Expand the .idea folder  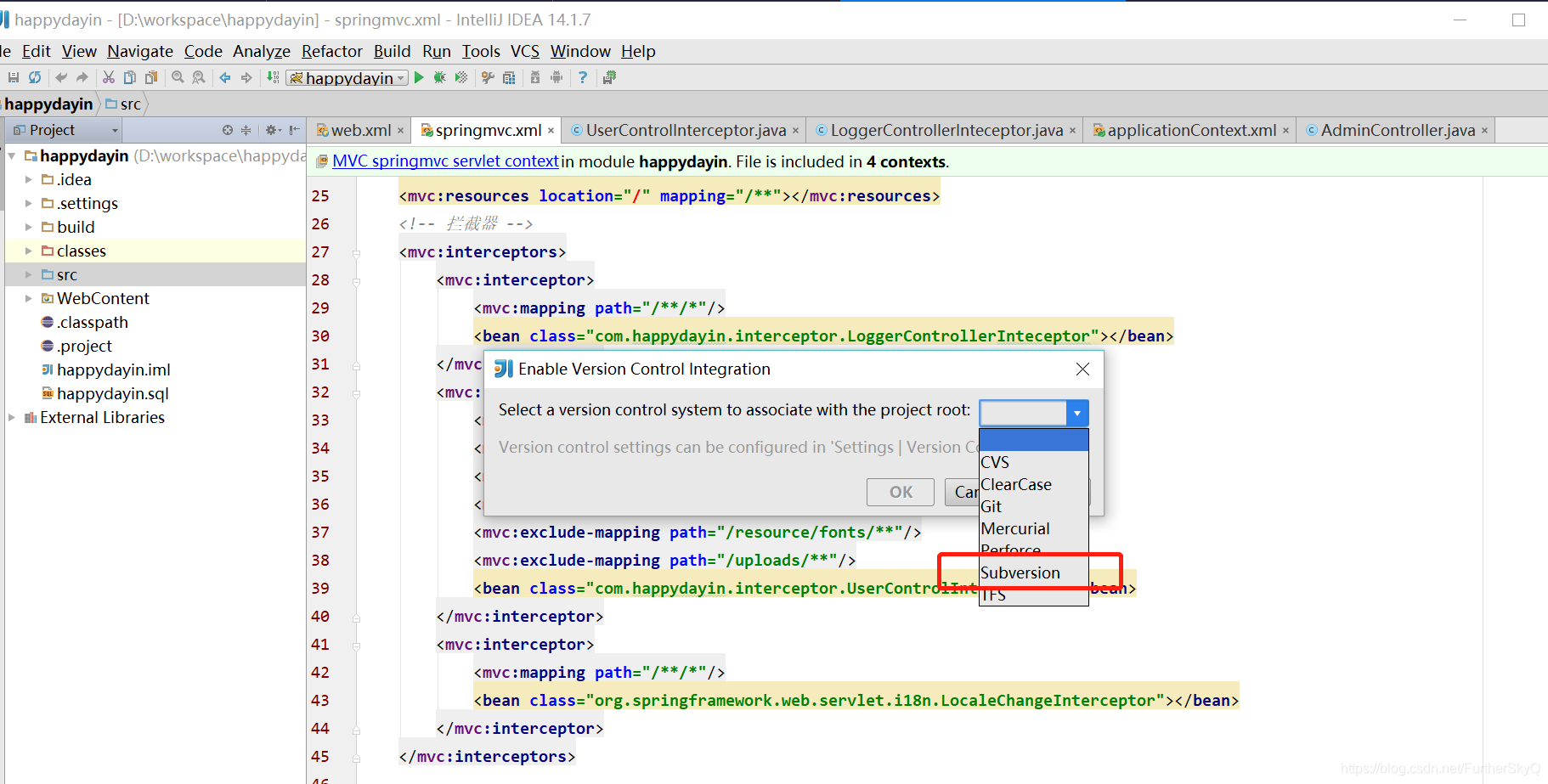pyautogui.click(x=28, y=180)
